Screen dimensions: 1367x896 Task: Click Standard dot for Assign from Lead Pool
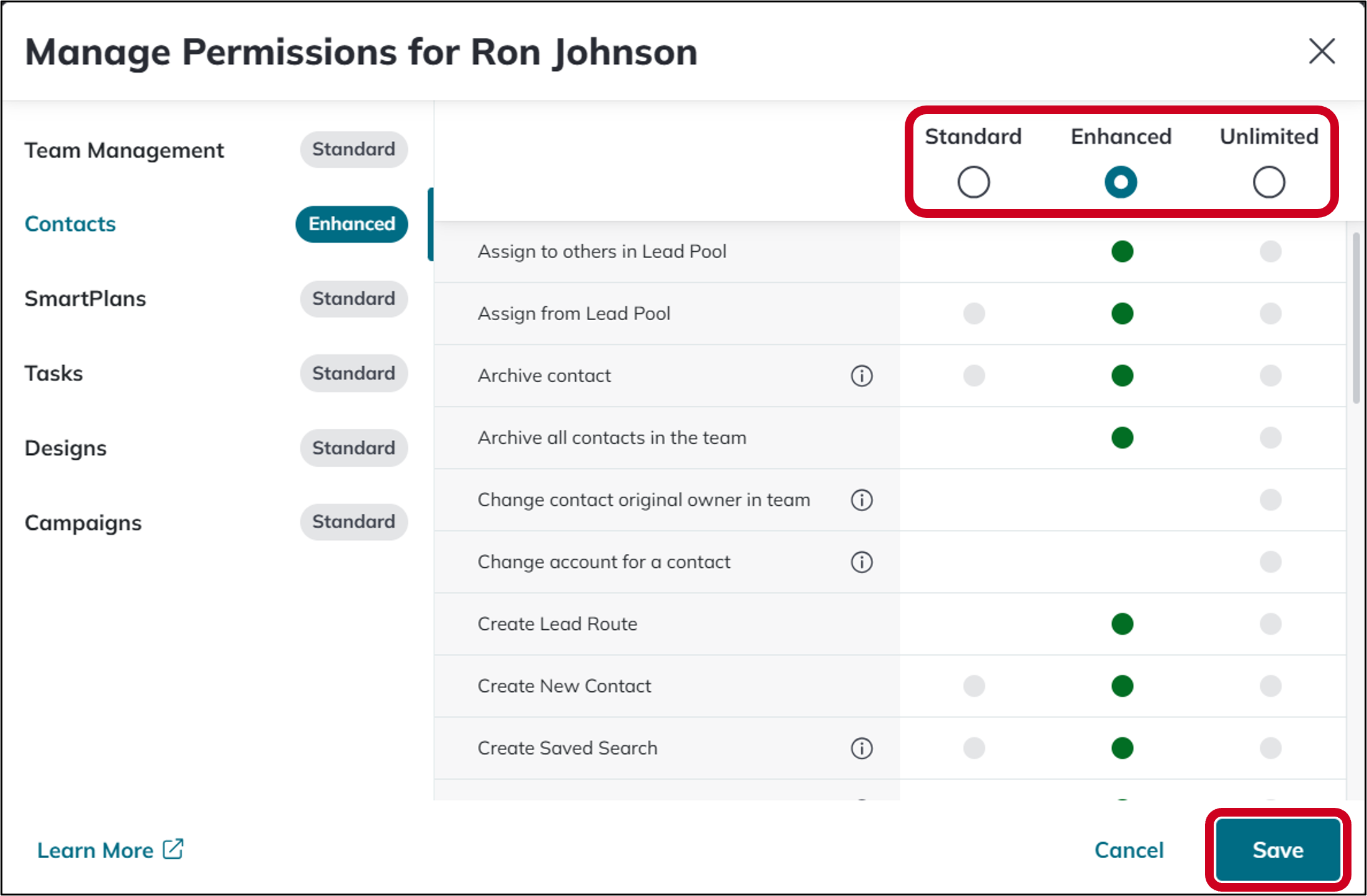pos(974,313)
